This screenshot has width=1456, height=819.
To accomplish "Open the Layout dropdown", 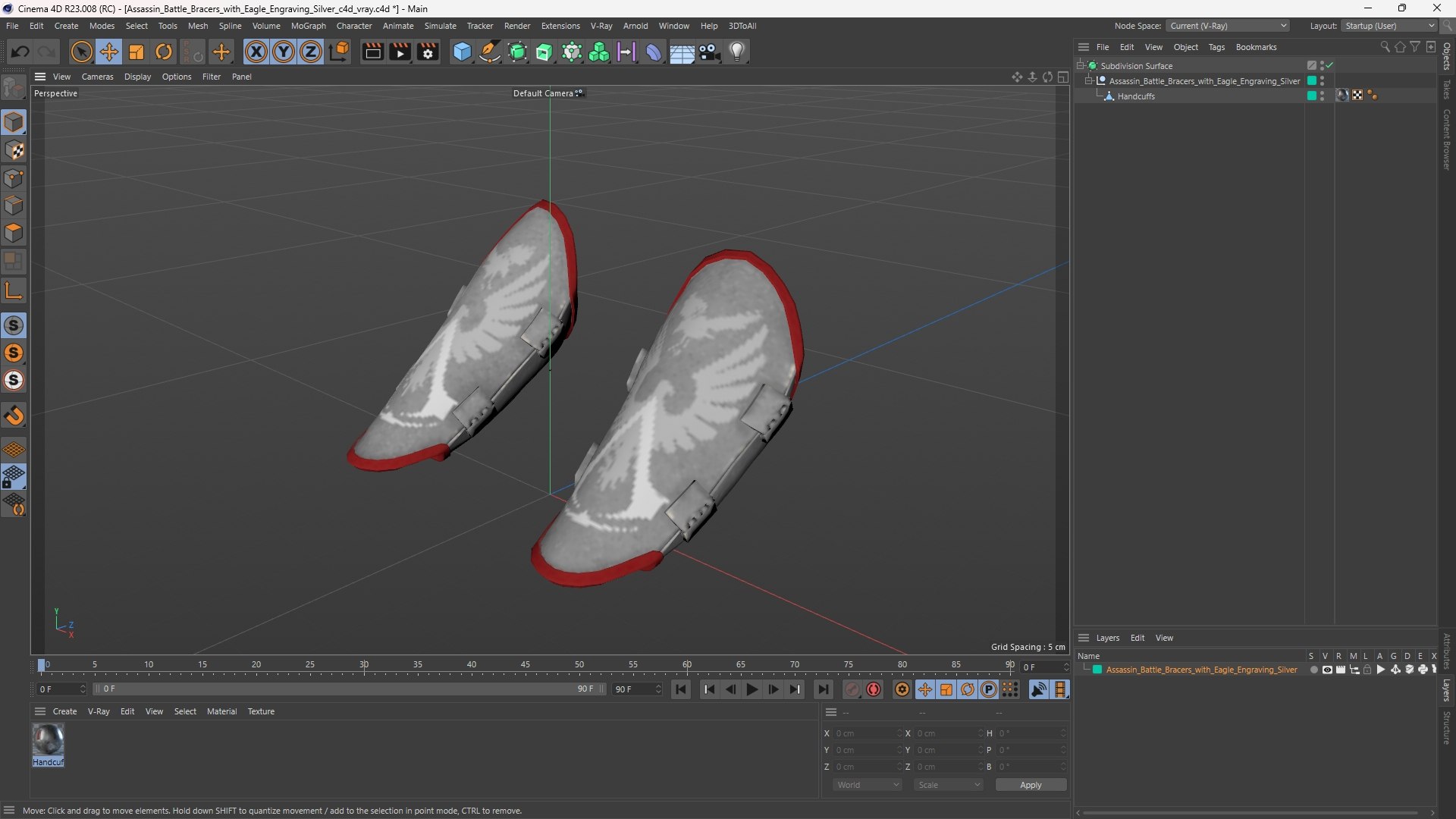I will point(1389,26).
